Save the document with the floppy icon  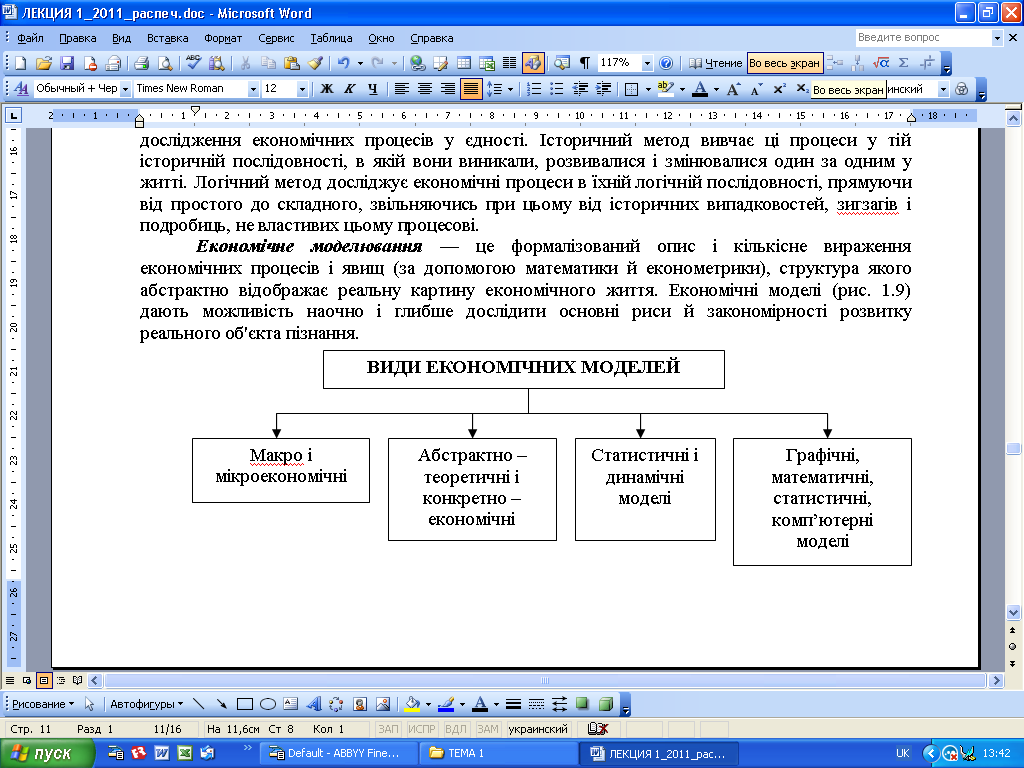67,63
